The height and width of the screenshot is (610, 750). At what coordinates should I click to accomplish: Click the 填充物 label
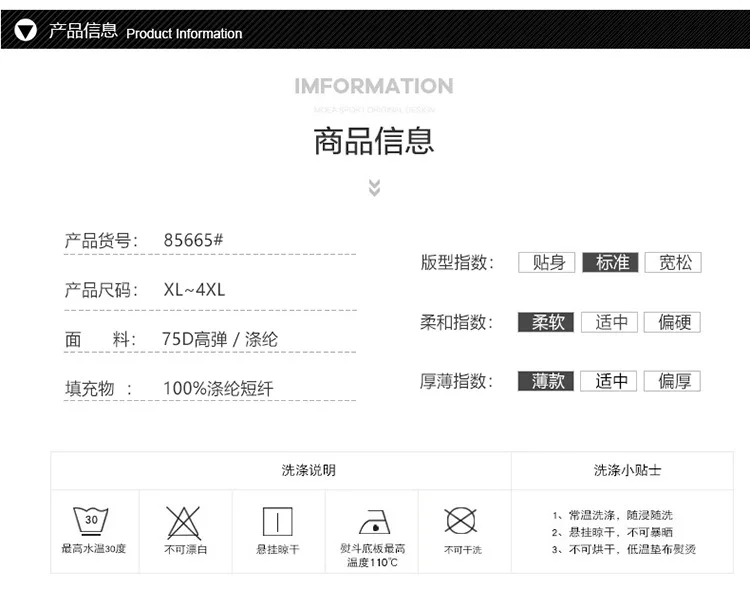coord(98,388)
